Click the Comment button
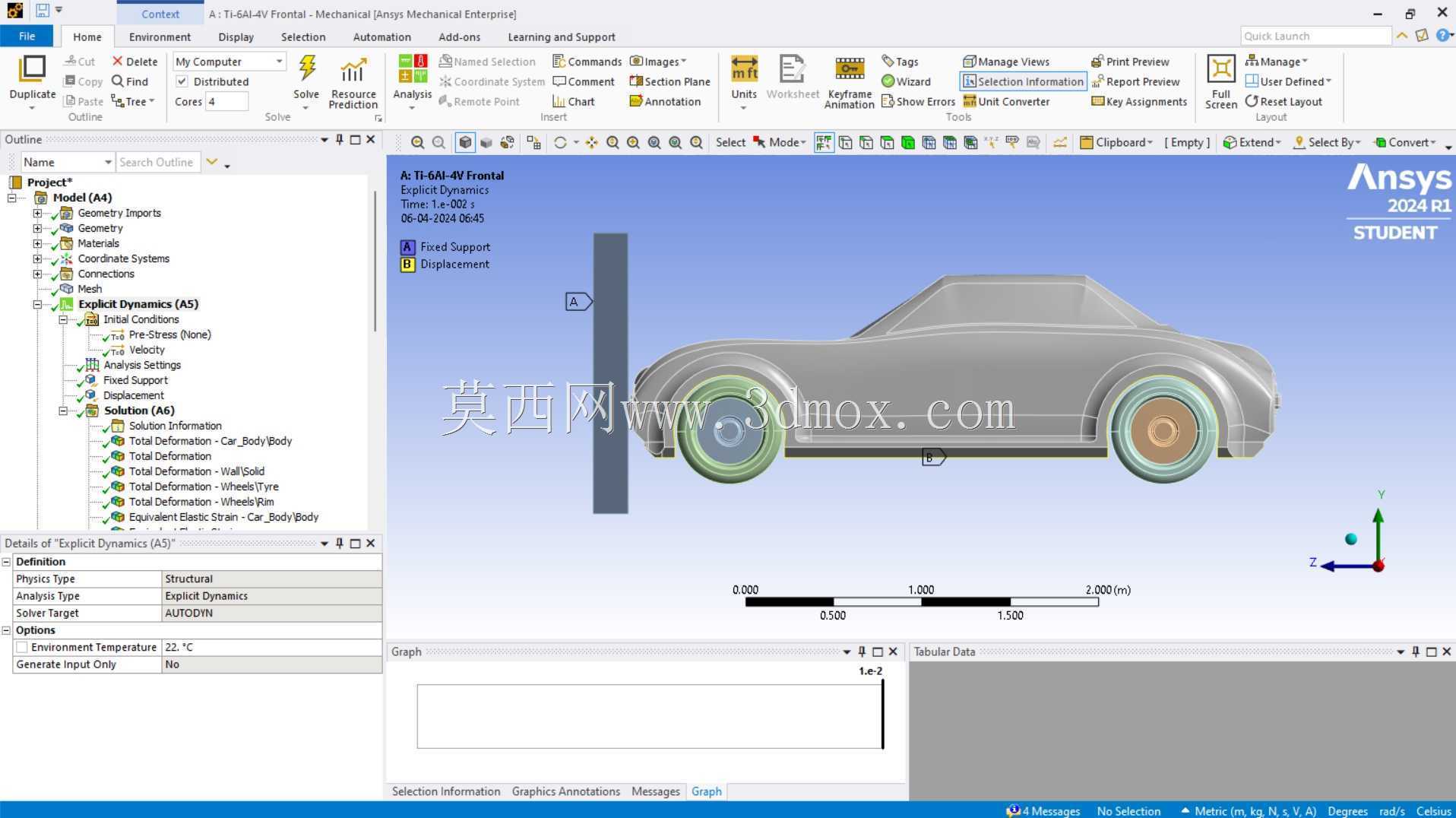 [584, 81]
